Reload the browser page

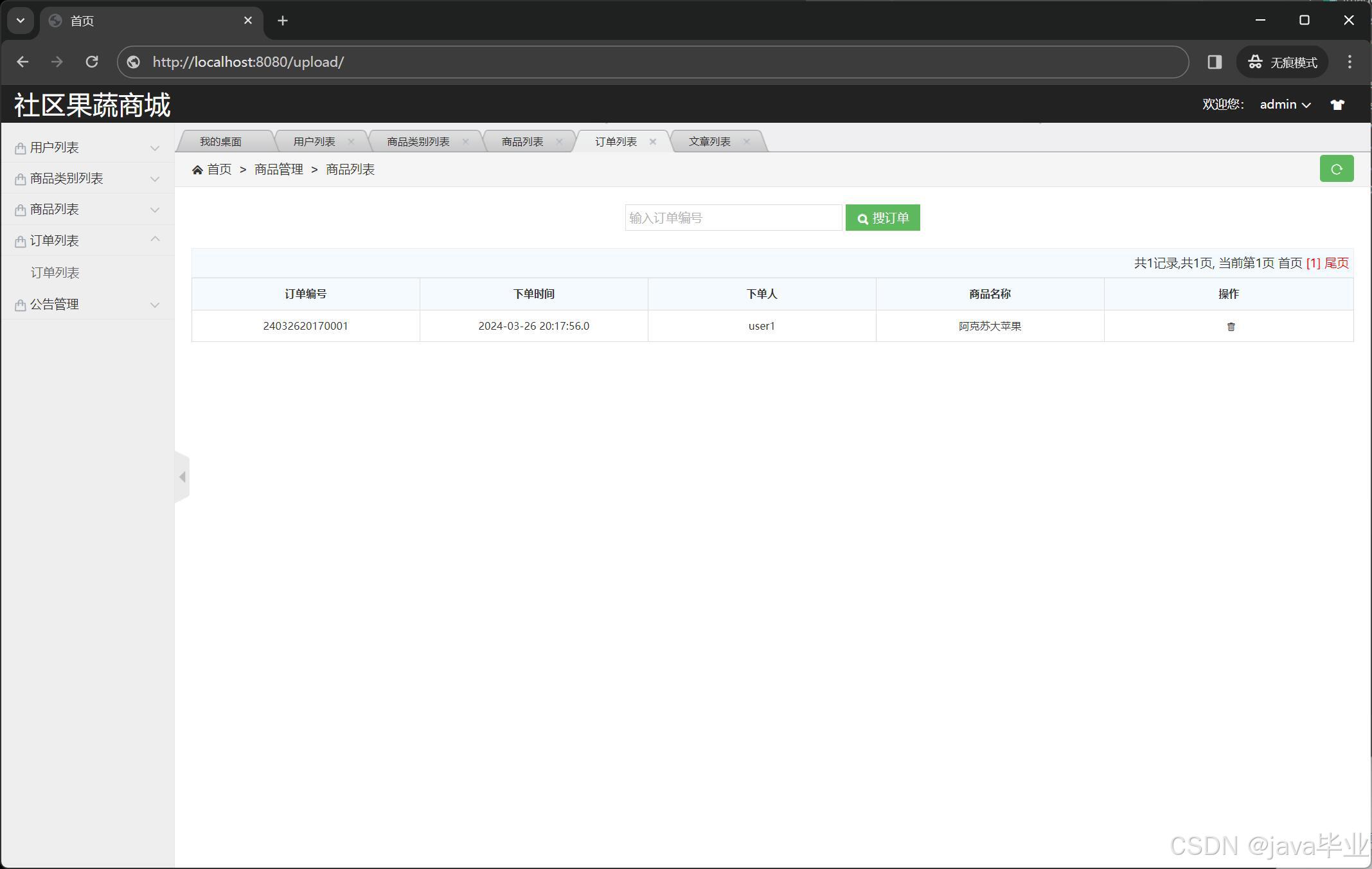pos(92,62)
